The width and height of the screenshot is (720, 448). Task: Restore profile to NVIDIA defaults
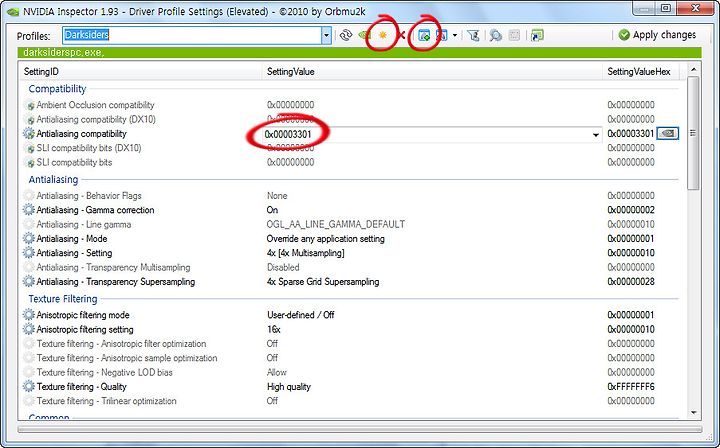point(364,35)
